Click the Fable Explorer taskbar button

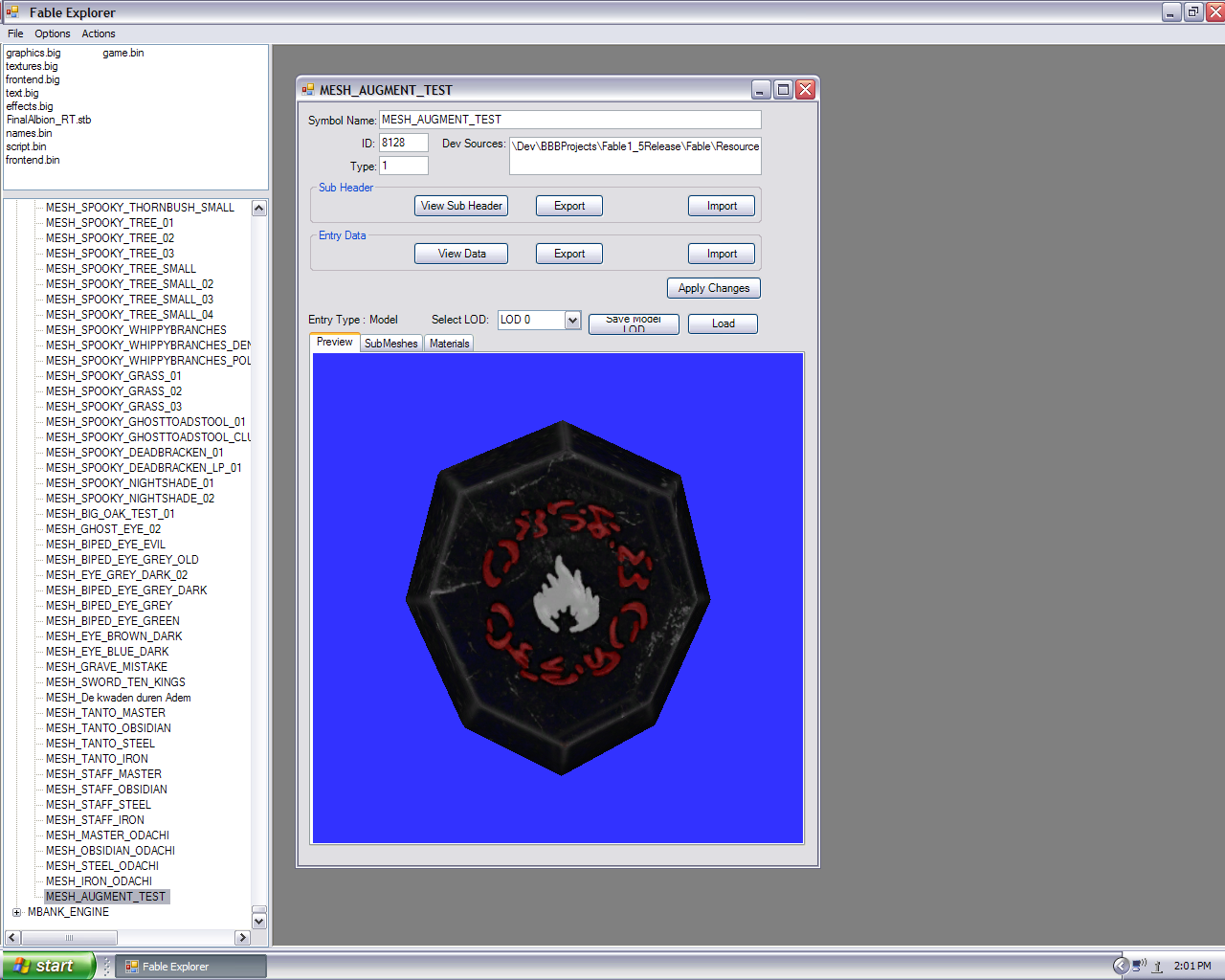click(x=189, y=967)
